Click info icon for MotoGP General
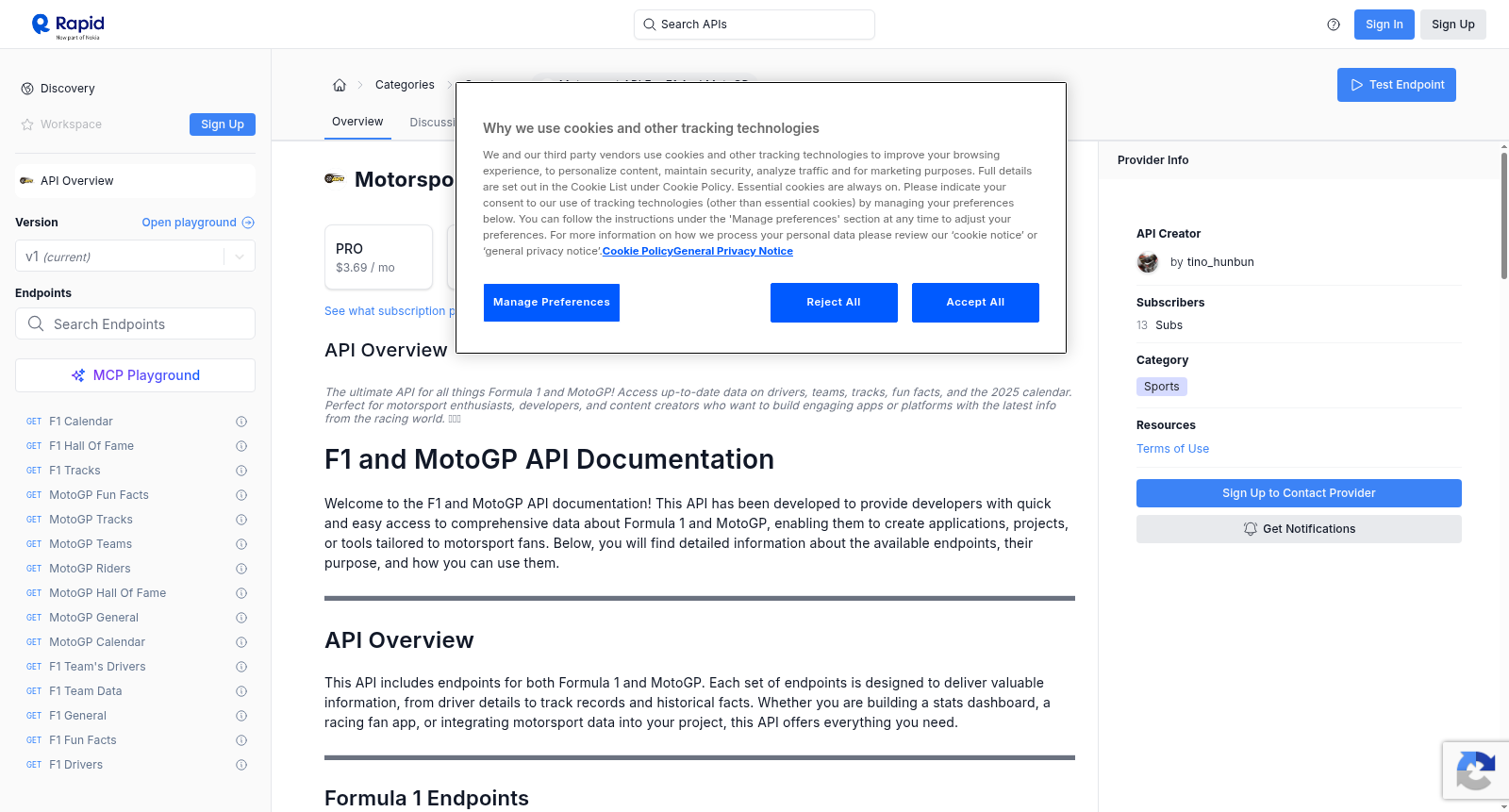The width and height of the screenshot is (1509, 812). (x=241, y=618)
